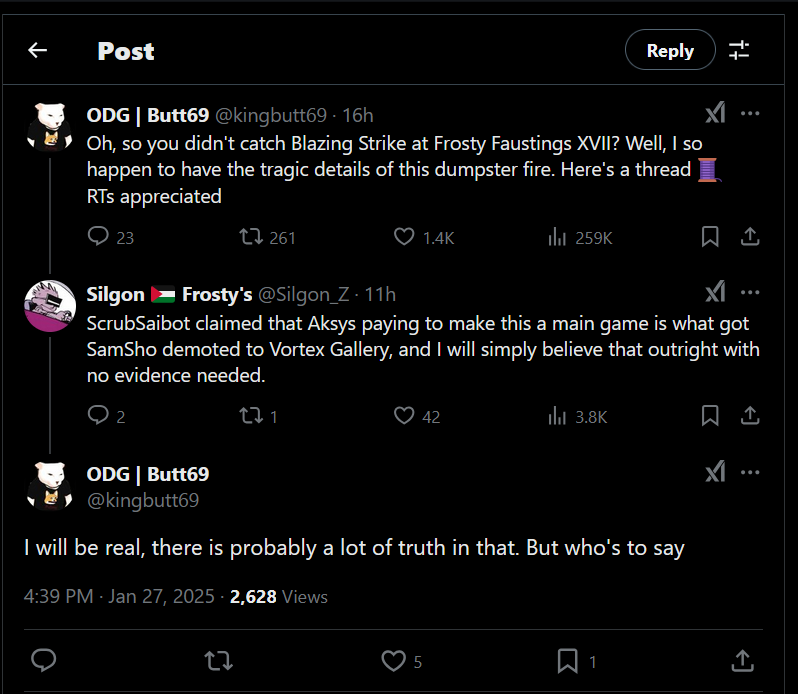
Task: Share the main post by kingbutt69
Action: pos(743,660)
